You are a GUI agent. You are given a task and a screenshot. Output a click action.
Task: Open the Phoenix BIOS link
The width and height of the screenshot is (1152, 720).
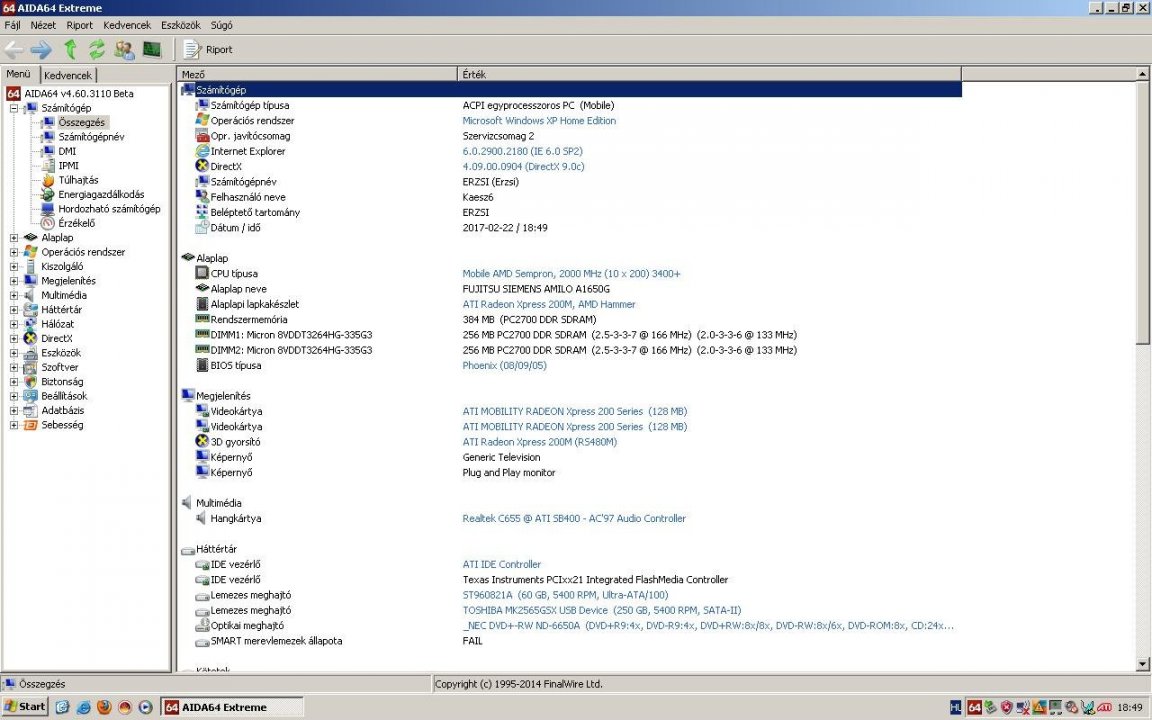coord(505,365)
